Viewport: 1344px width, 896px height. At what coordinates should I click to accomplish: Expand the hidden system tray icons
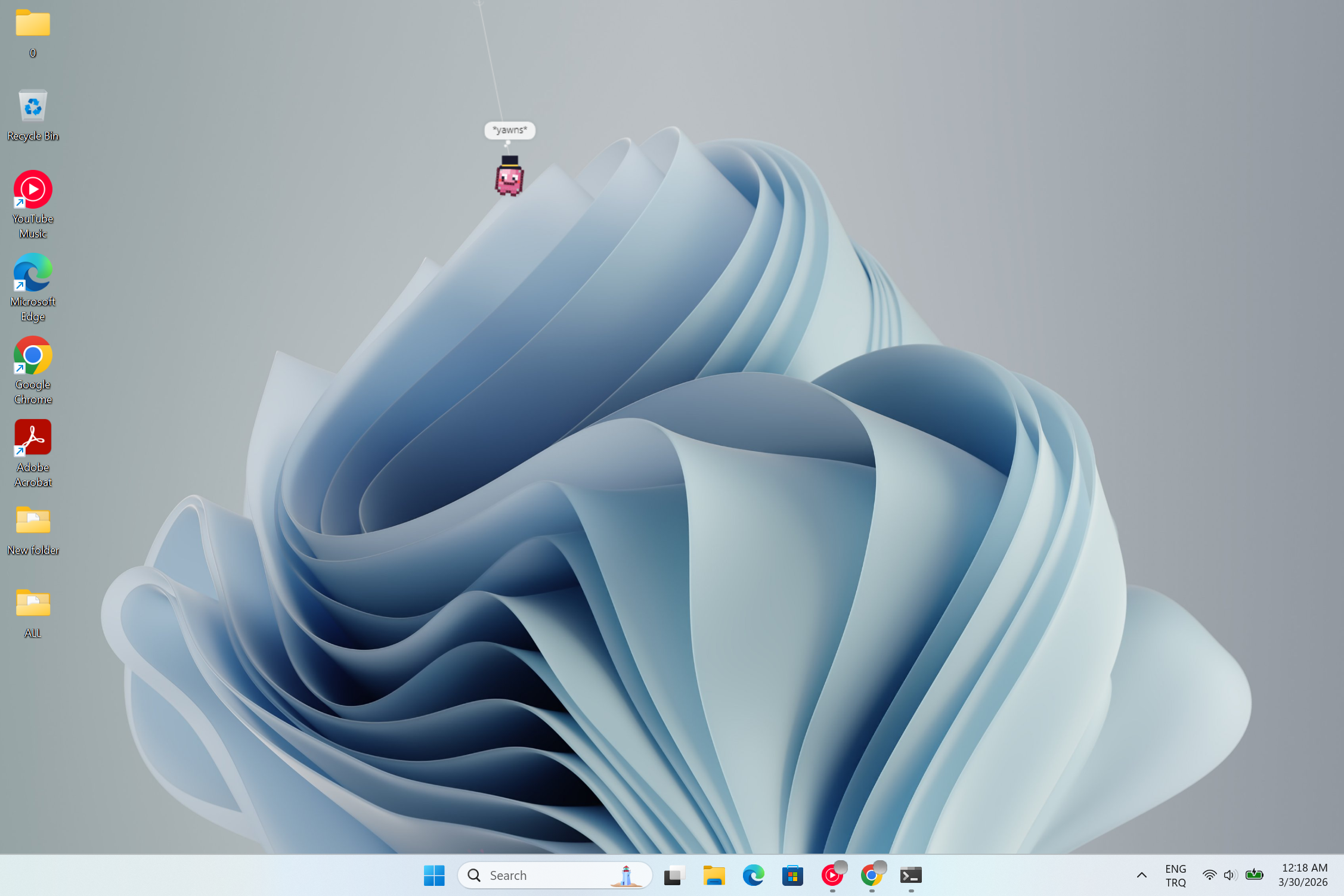(1141, 875)
